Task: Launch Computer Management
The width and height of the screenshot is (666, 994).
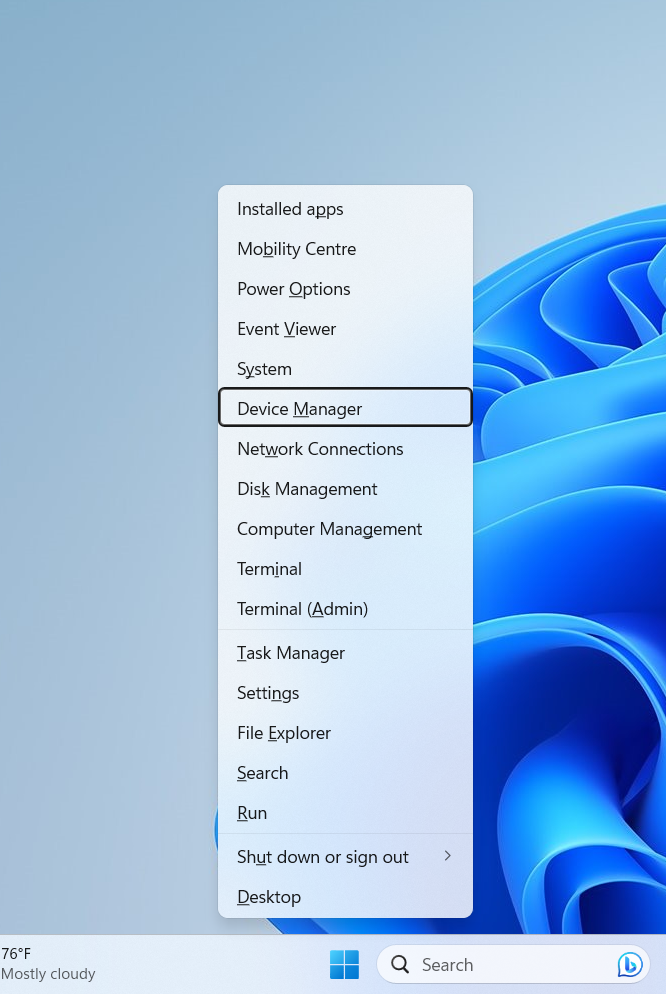Action: point(329,529)
